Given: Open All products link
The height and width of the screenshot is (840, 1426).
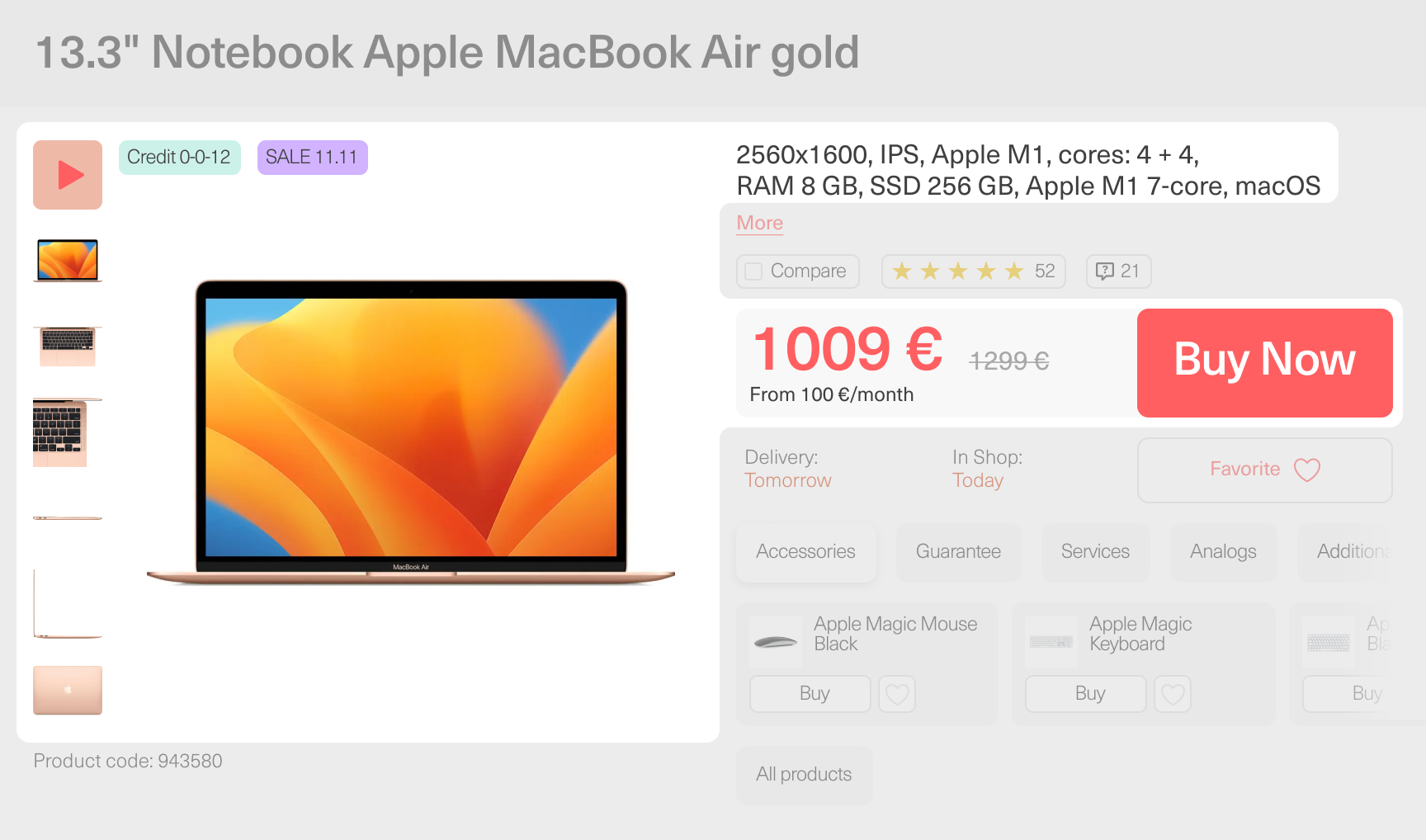Looking at the screenshot, I should (804, 775).
